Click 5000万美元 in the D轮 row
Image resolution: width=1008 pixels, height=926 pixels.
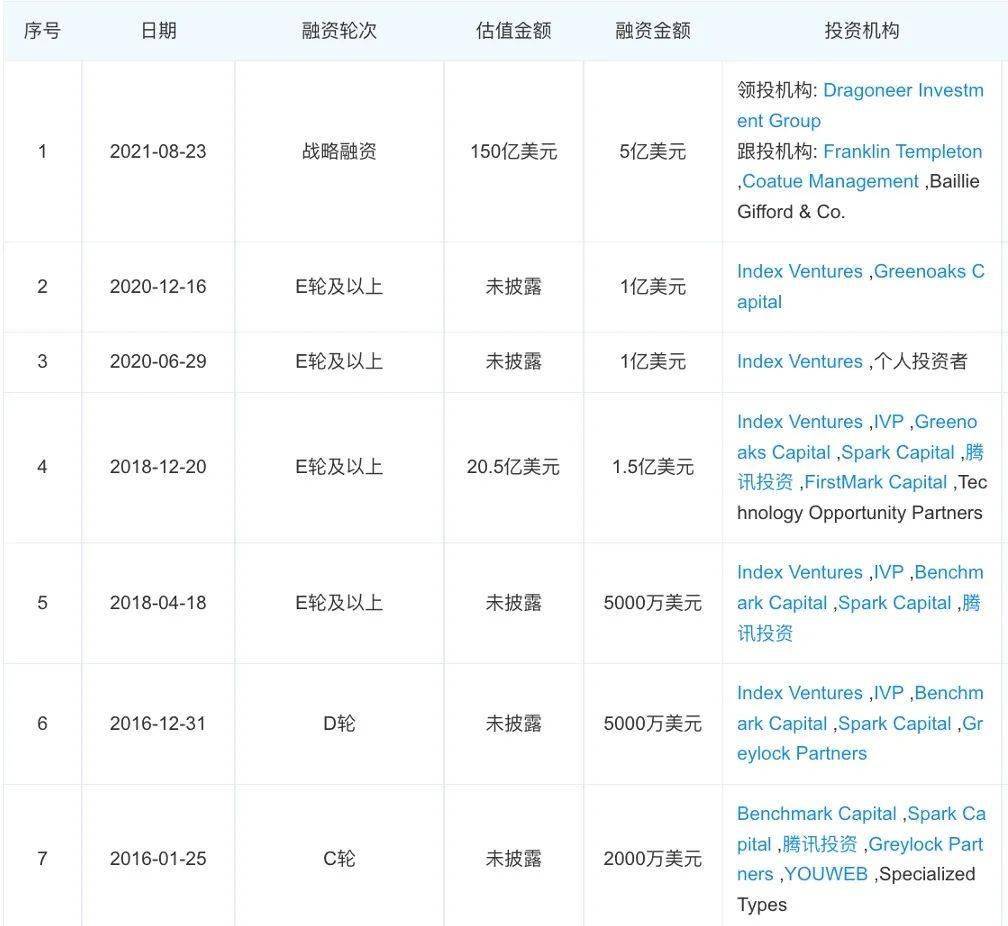[x=652, y=723]
